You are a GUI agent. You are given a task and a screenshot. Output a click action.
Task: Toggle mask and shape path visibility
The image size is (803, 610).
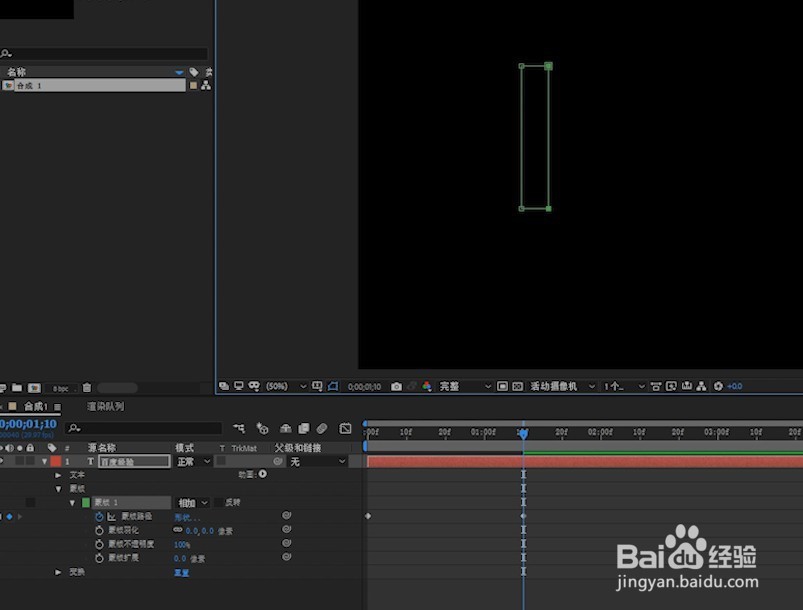[333, 386]
